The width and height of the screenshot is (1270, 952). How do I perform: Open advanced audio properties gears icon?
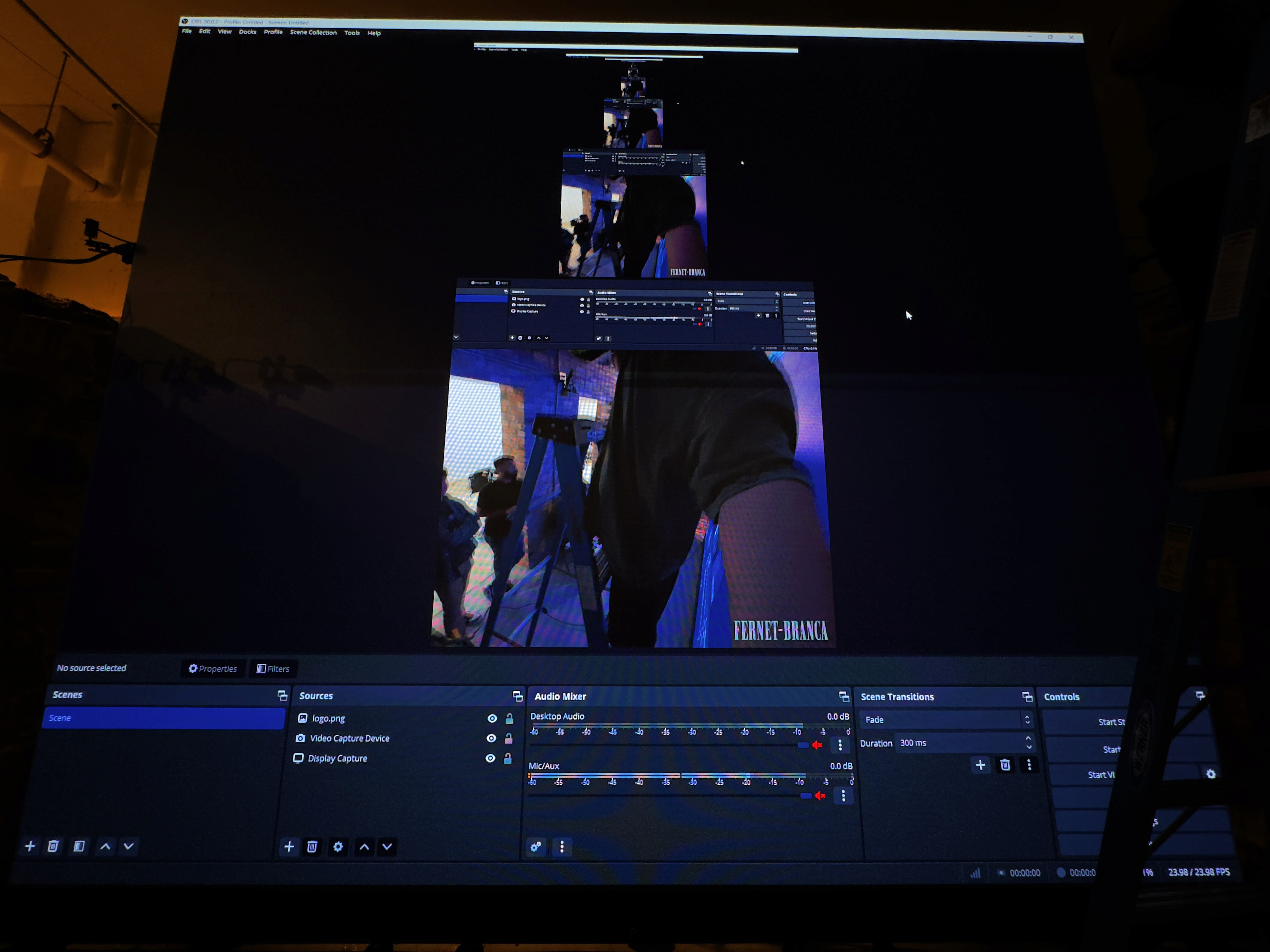pos(536,847)
